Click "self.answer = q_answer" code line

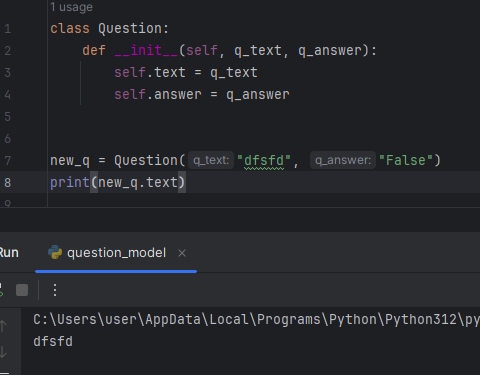click(x=202, y=95)
